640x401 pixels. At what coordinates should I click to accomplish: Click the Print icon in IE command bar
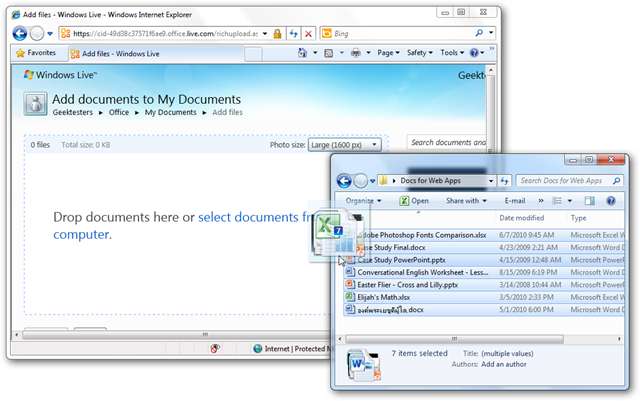(x=356, y=53)
